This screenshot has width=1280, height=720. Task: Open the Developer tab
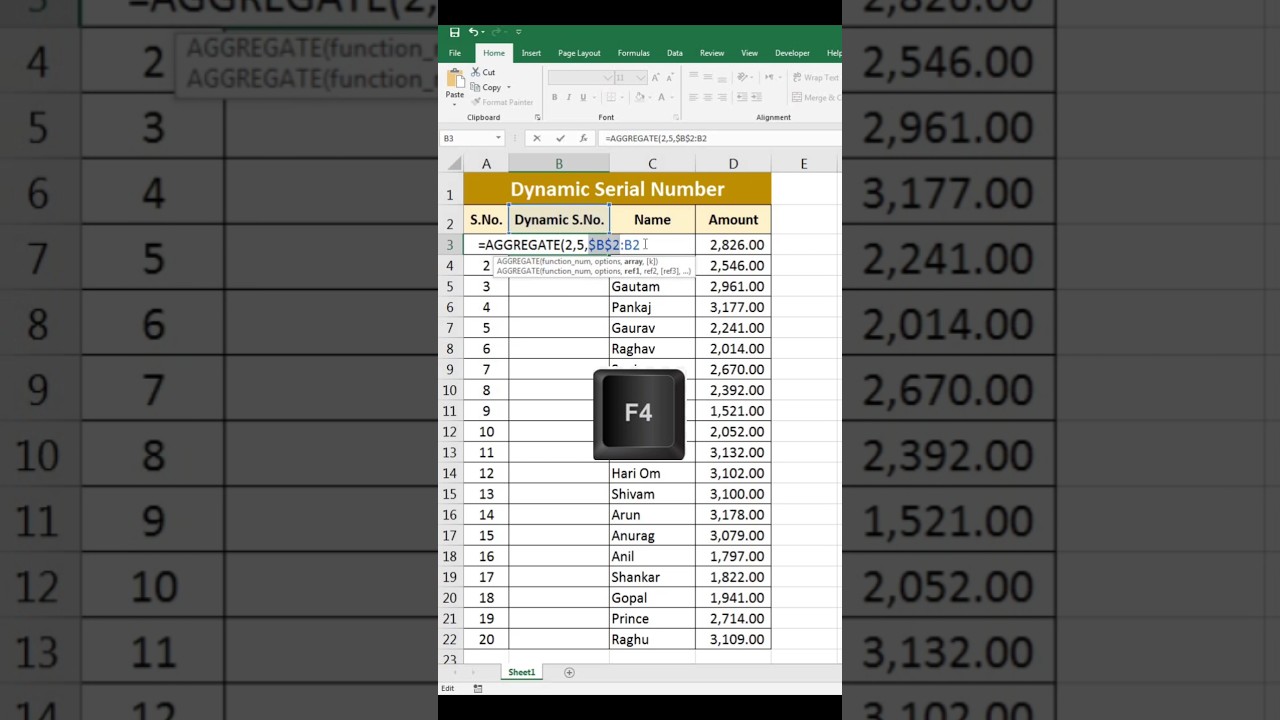(x=792, y=53)
